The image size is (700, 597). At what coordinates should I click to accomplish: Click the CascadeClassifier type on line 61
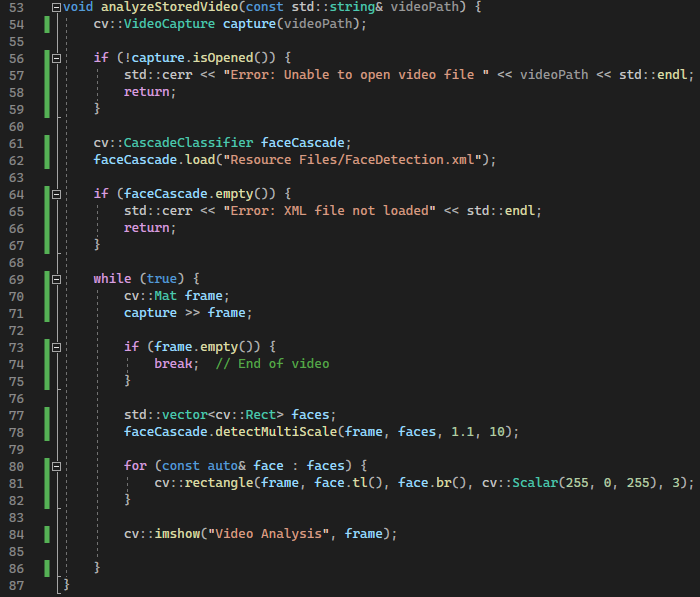(188, 142)
